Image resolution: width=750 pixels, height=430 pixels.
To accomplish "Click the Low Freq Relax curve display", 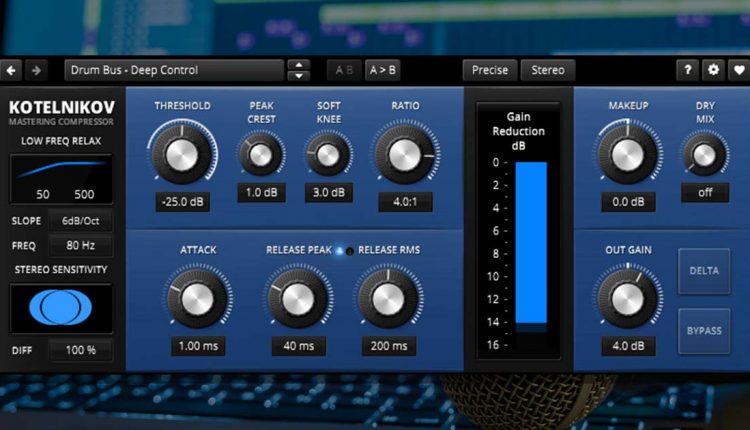I will click(61, 179).
